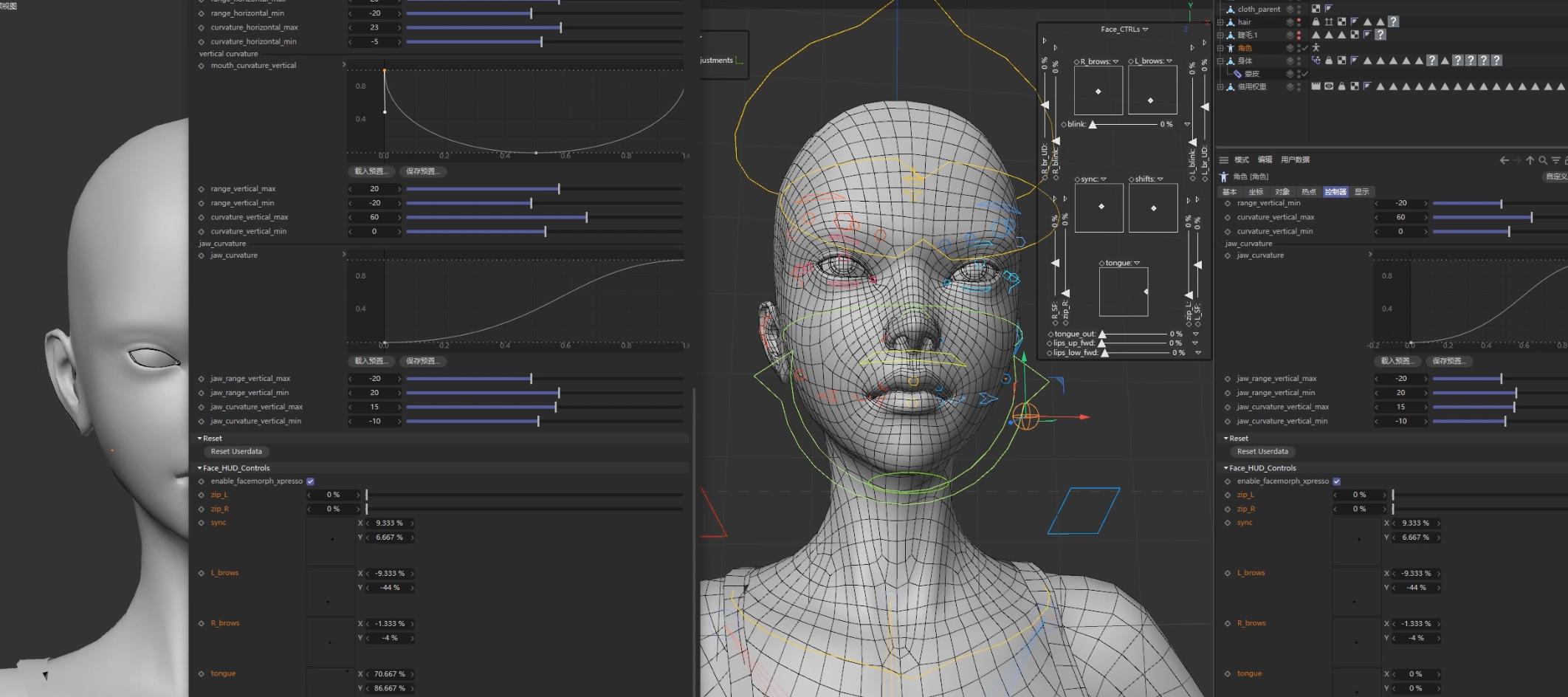Toggle the visibility dots for 借用权重

tap(1299, 86)
